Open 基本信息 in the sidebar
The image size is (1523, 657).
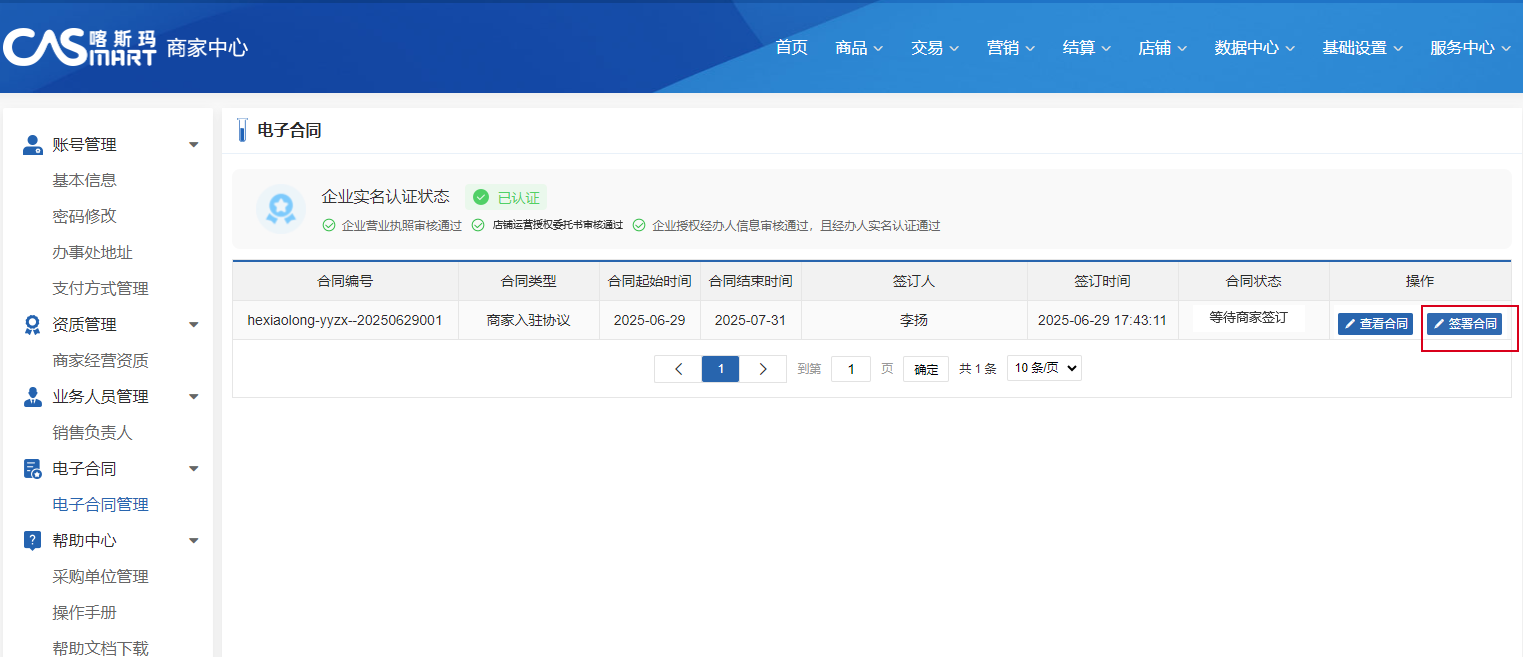click(84, 181)
